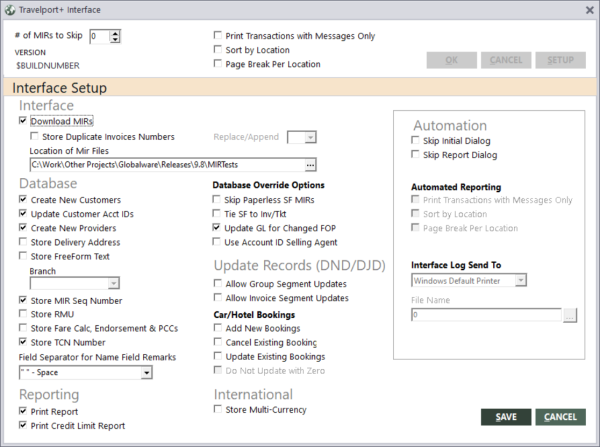Decrease the number of MIRs to Skip
The height and width of the screenshot is (447, 600).
115,40
